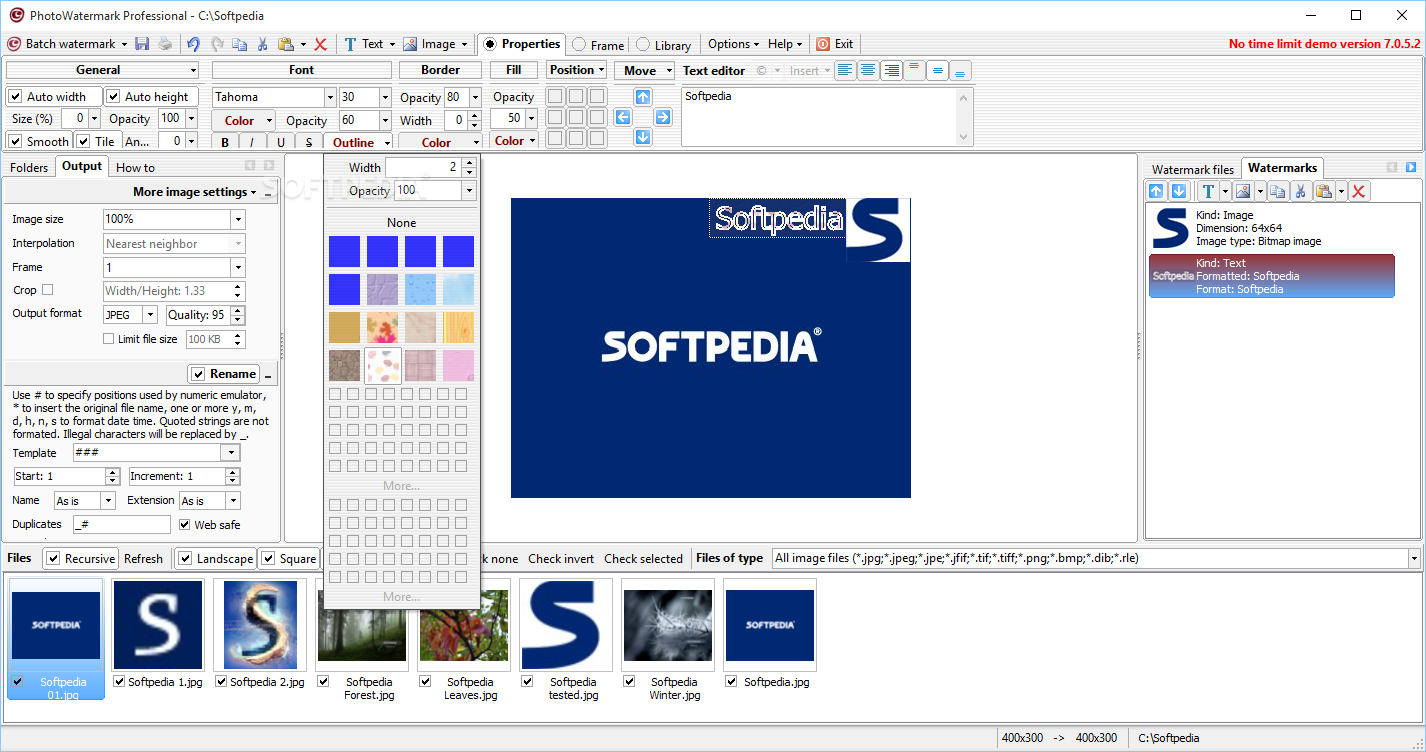
Task: Move watermark down in Watermarks panel list
Action: pyautogui.click(x=1178, y=191)
